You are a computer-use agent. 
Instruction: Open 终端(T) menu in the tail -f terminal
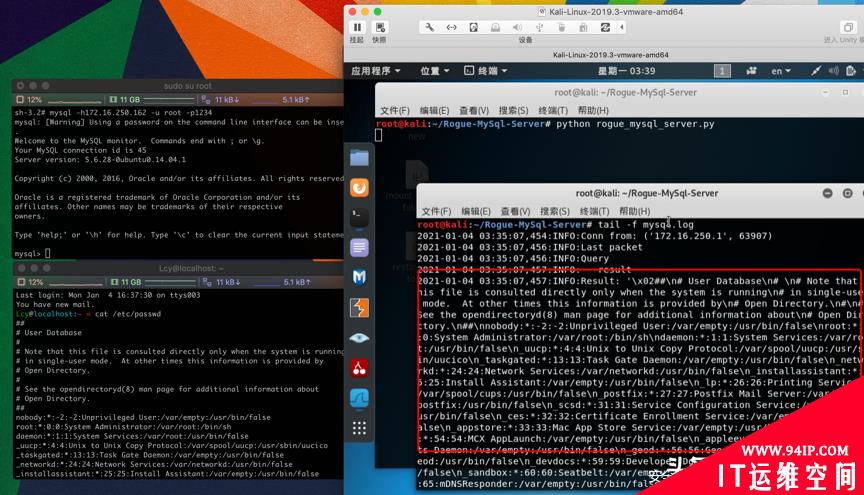coord(595,211)
